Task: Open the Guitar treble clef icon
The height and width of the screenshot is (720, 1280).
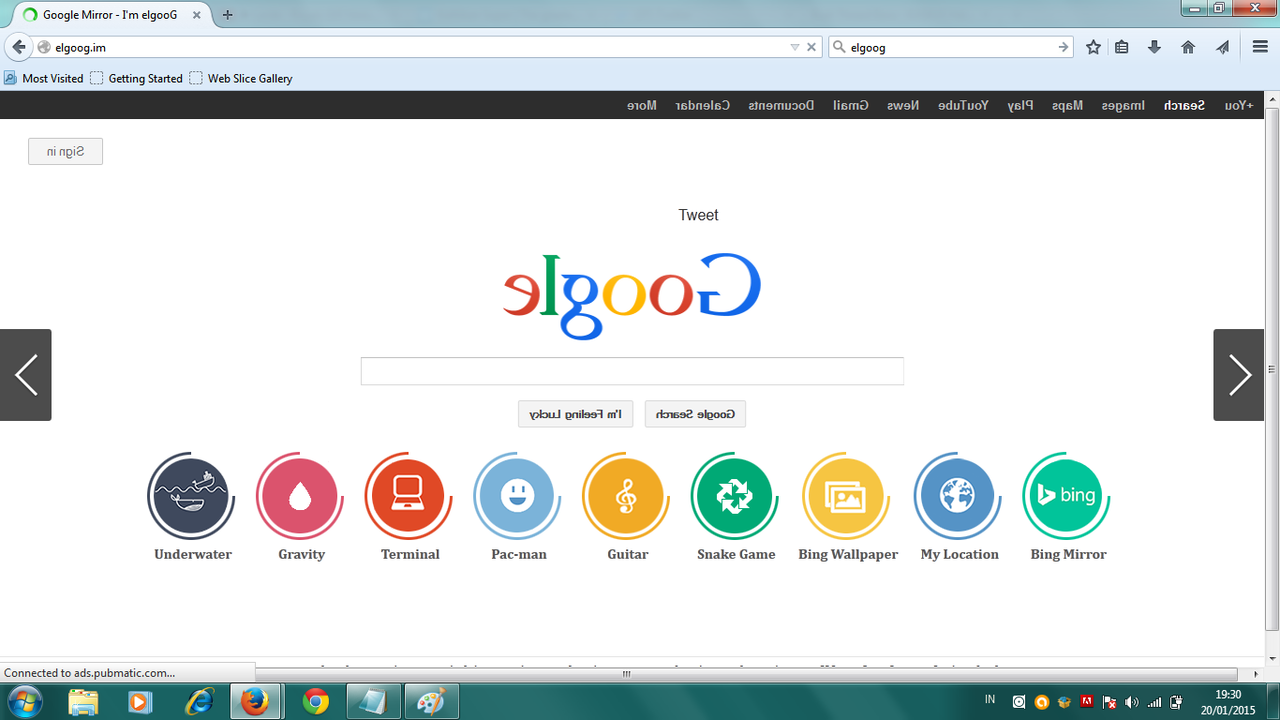Action: 627,496
